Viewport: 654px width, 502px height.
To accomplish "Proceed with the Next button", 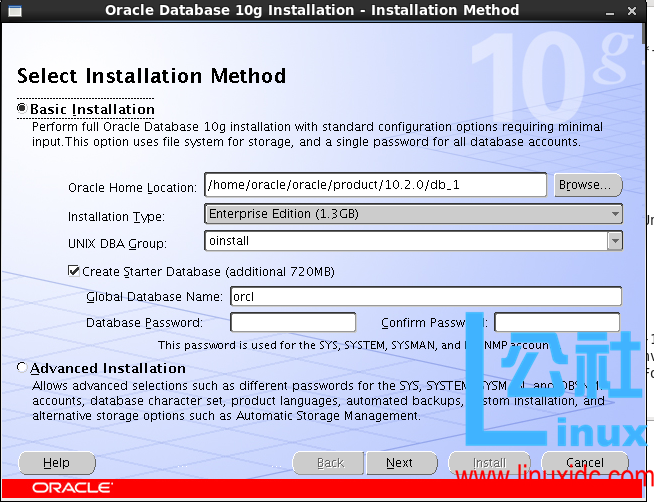I will click(402, 463).
